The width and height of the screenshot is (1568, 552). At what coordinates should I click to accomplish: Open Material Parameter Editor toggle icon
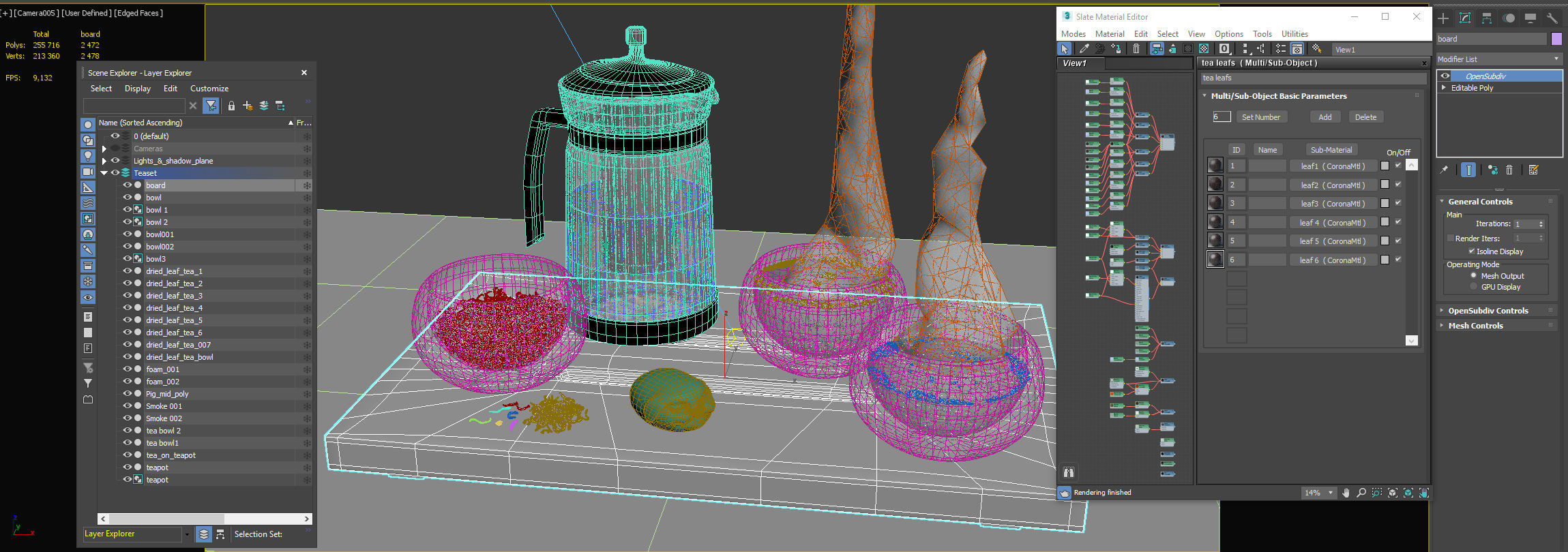[x=1297, y=49]
